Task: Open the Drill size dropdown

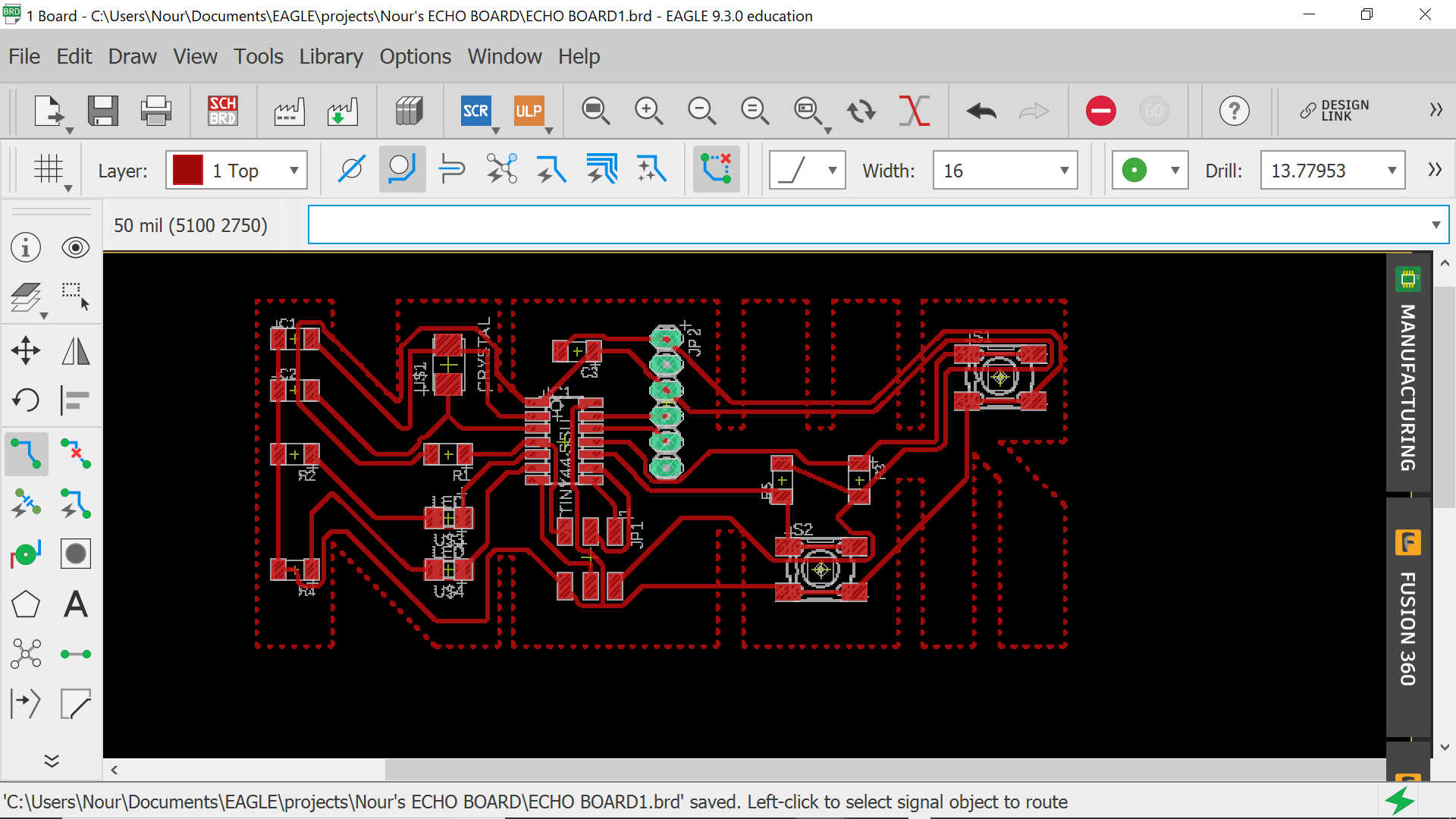Action: 1392,171
